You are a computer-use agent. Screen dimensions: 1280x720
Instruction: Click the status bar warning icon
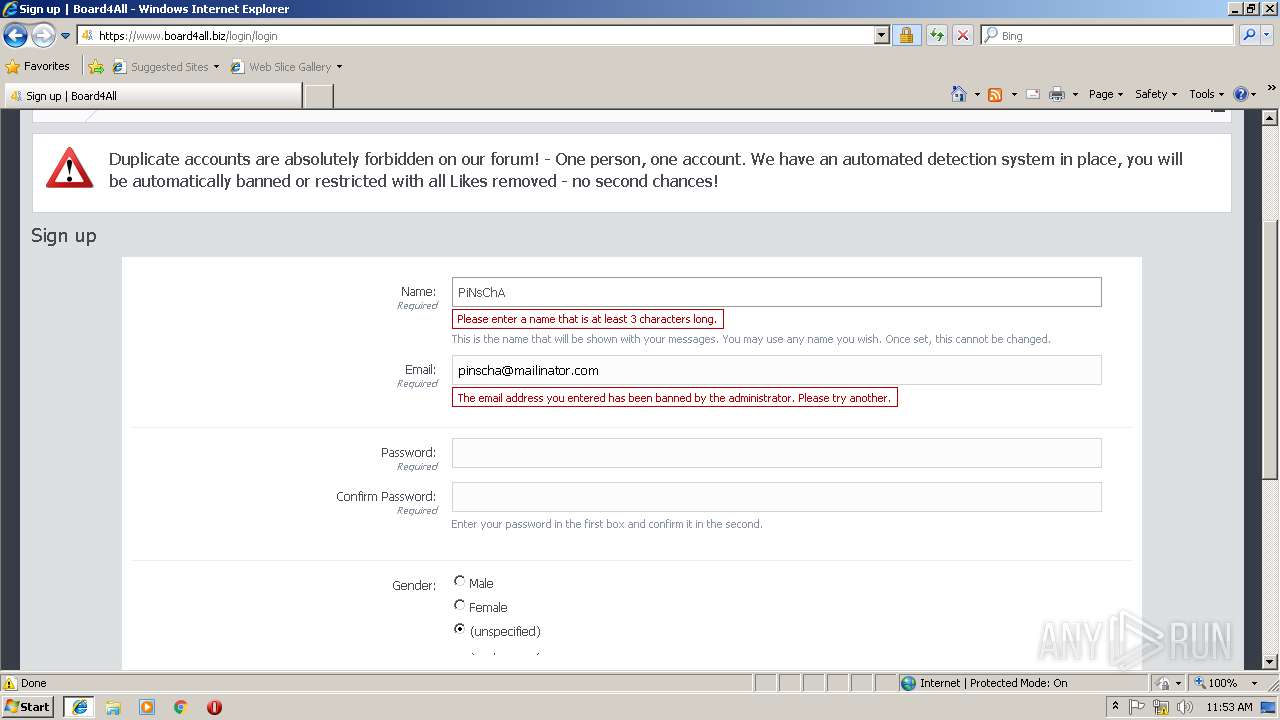coord(10,683)
